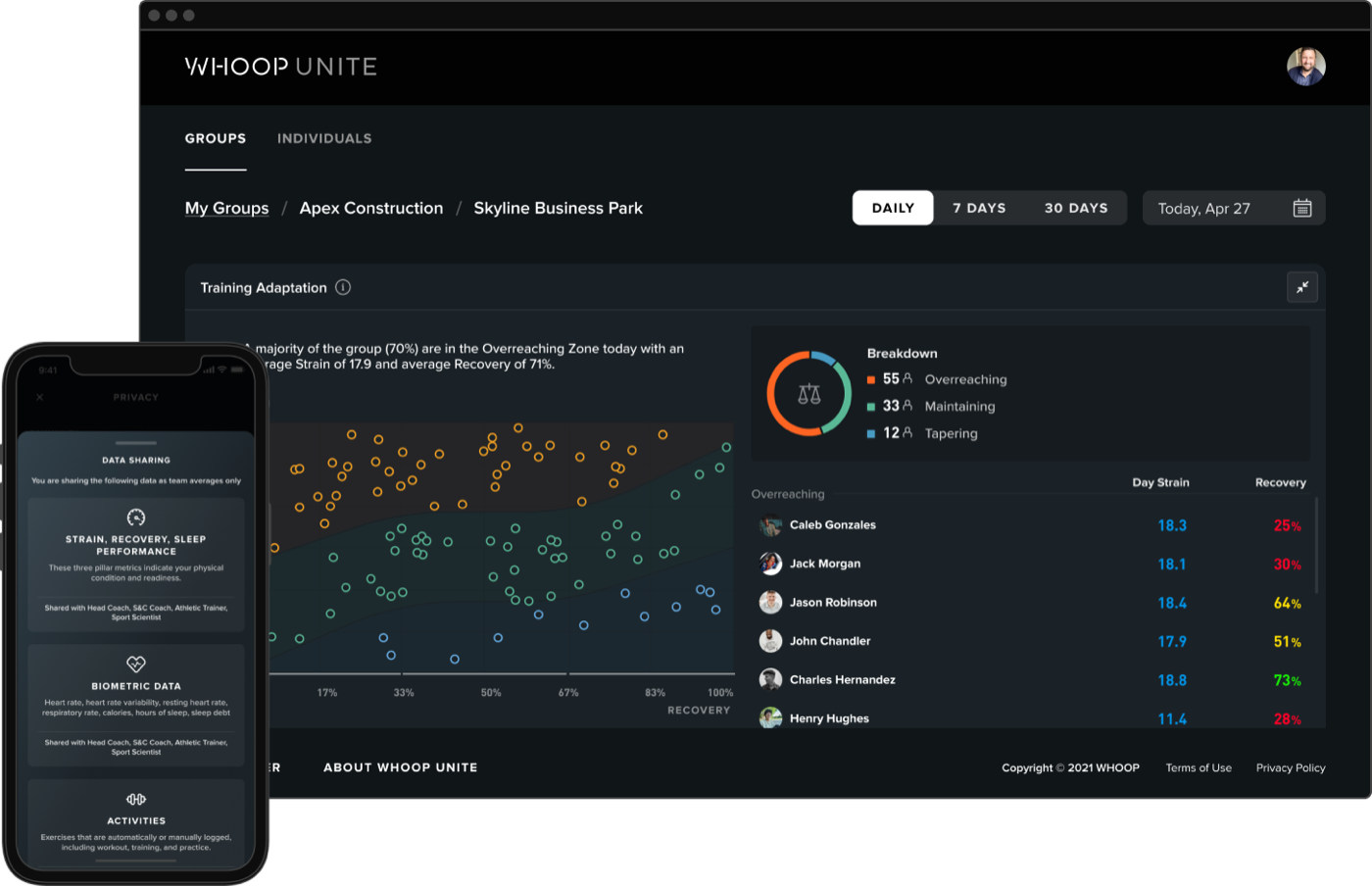The height and width of the screenshot is (886, 1372).
Task: Open Apex Construction breadcrumb
Action: pyautogui.click(x=371, y=208)
